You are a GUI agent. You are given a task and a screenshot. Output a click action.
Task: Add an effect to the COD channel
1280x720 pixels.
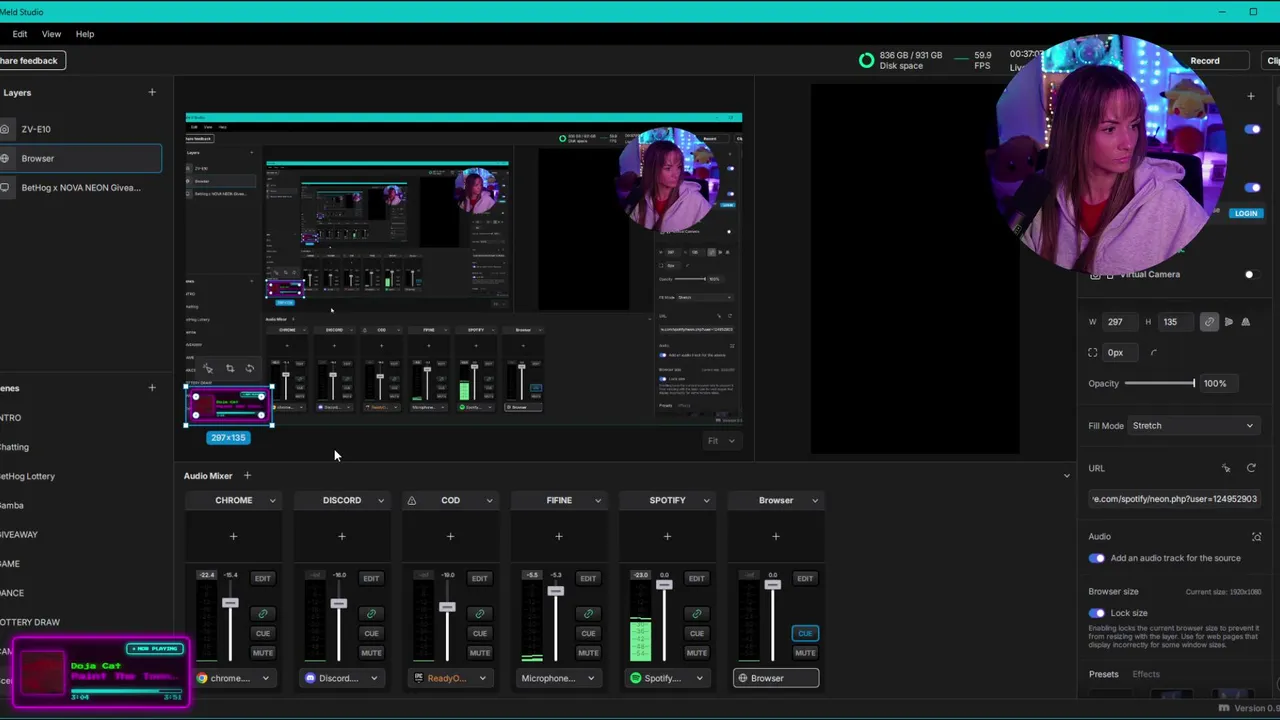tap(450, 536)
